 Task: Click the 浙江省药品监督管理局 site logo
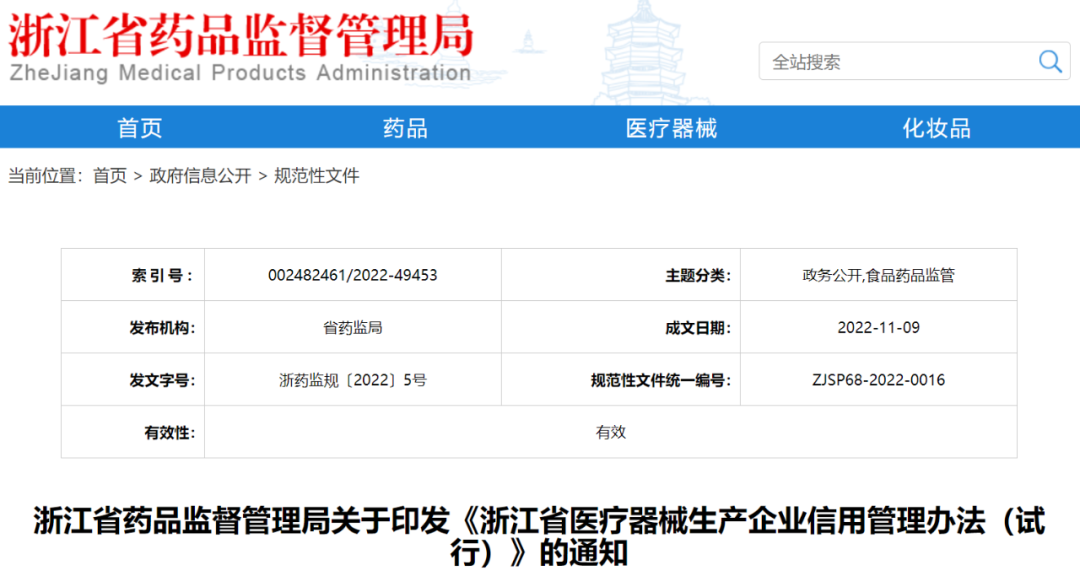point(241,36)
